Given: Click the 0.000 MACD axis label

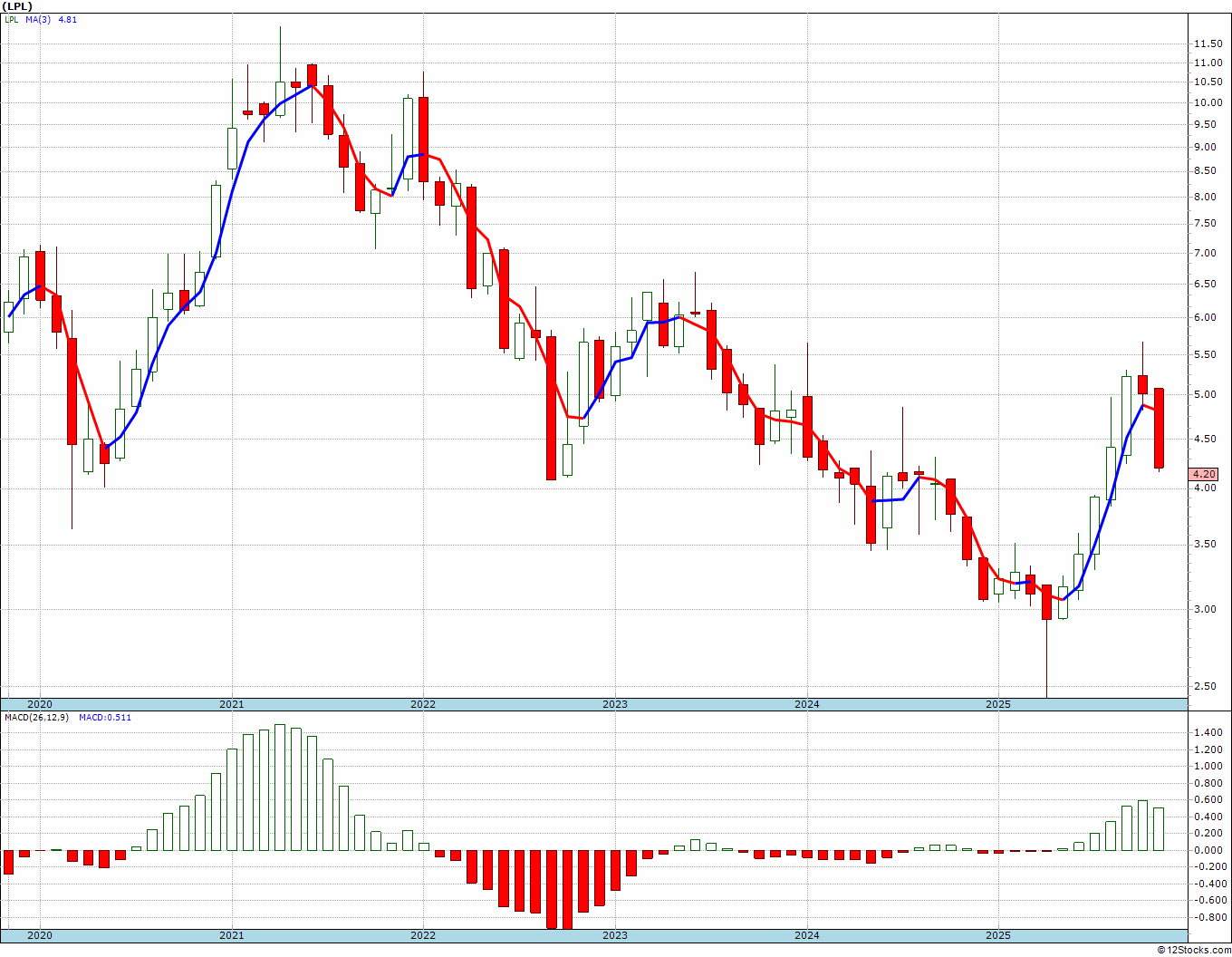Looking at the screenshot, I should pyautogui.click(x=1207, y=851).
